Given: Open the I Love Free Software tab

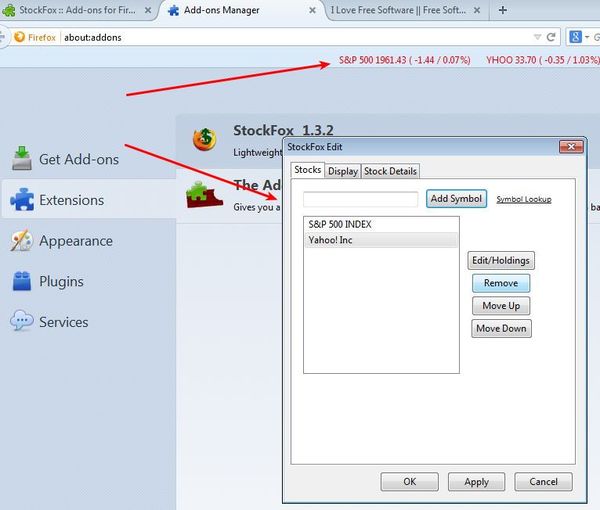Looking at the screenshot, I should [x=398, y=10].
